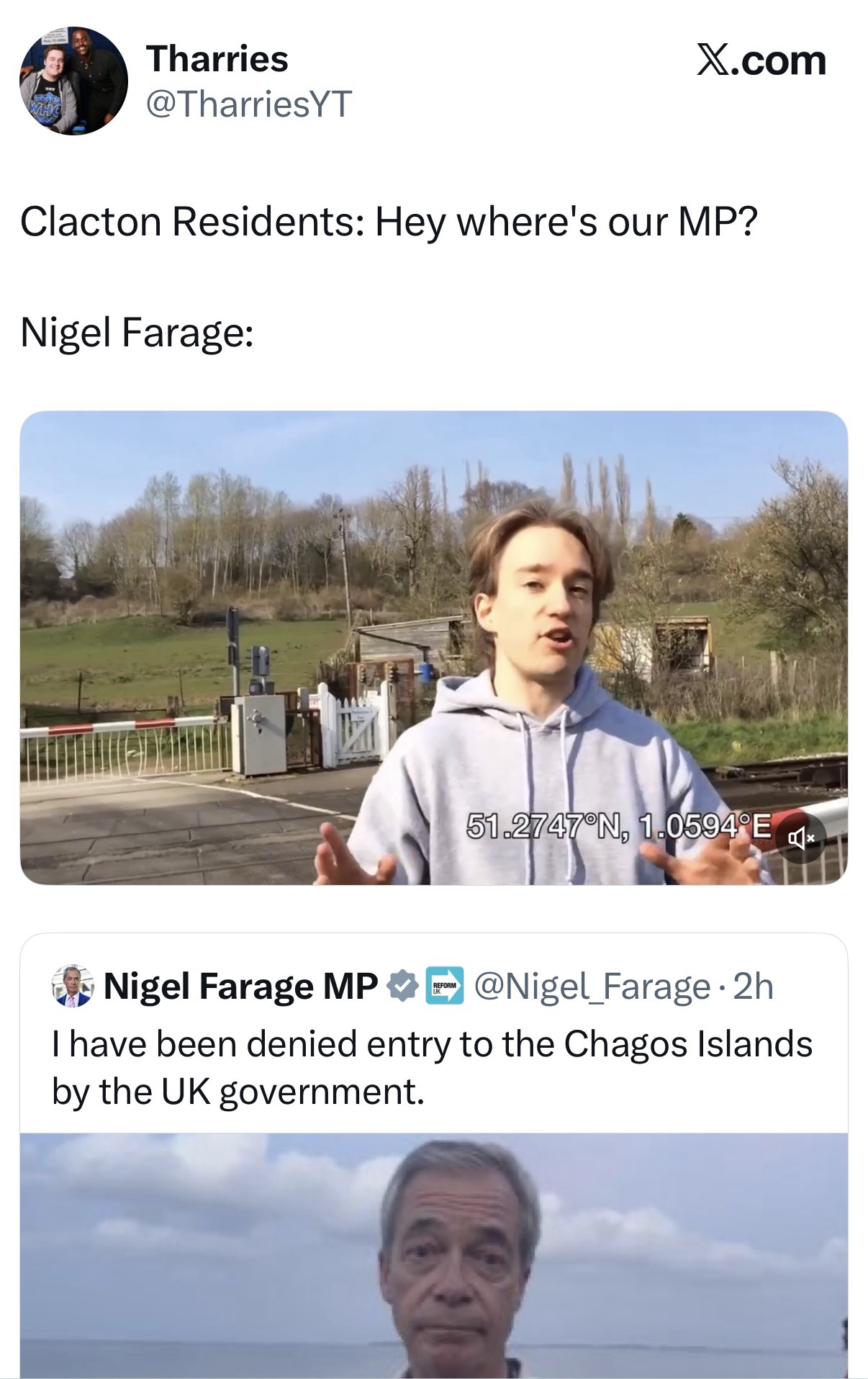Image resolution: width=868 pixels, height=1379 pixels.
Task: Click the 2h timestamp on quoted post
Action: coord(754,986)
